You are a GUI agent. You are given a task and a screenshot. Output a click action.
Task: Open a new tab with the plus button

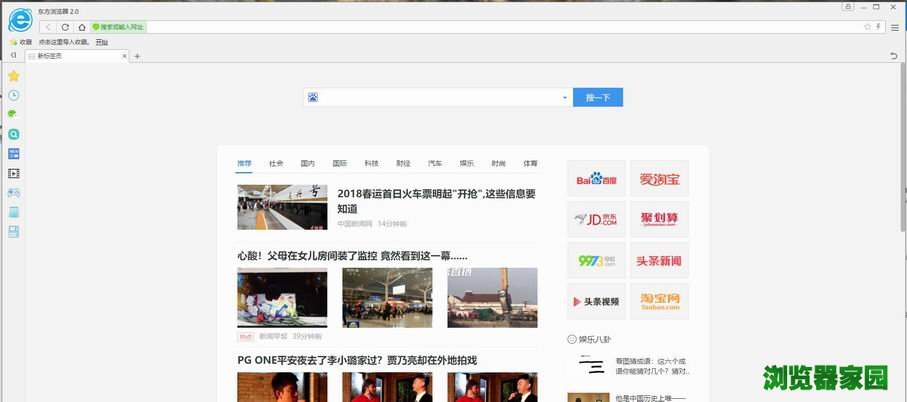[137, 56]
